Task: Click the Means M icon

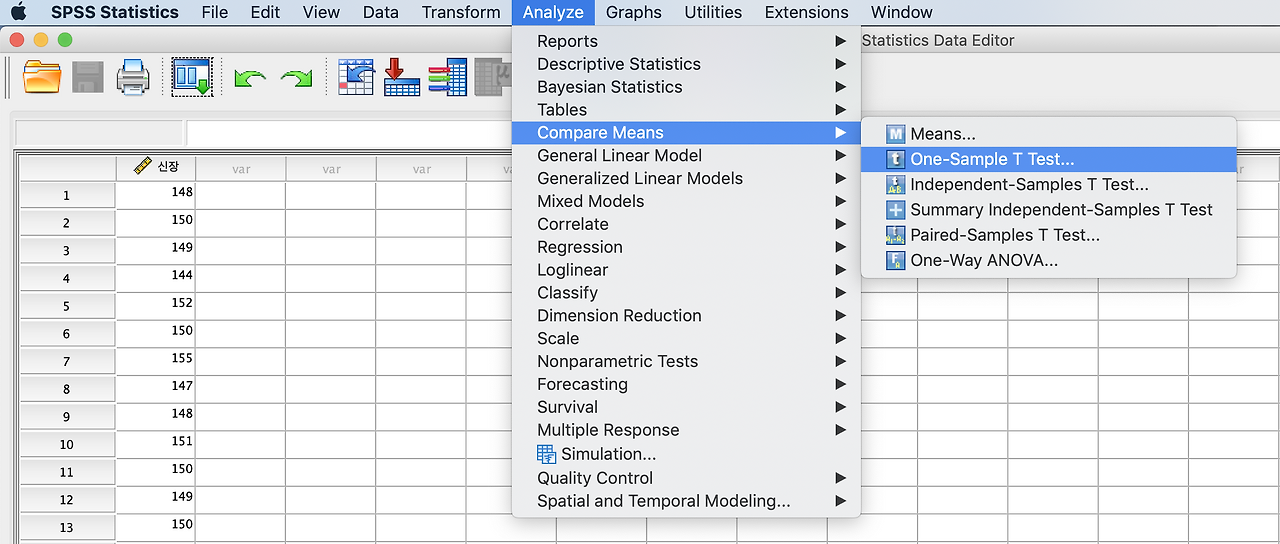Action: (895, 134)
